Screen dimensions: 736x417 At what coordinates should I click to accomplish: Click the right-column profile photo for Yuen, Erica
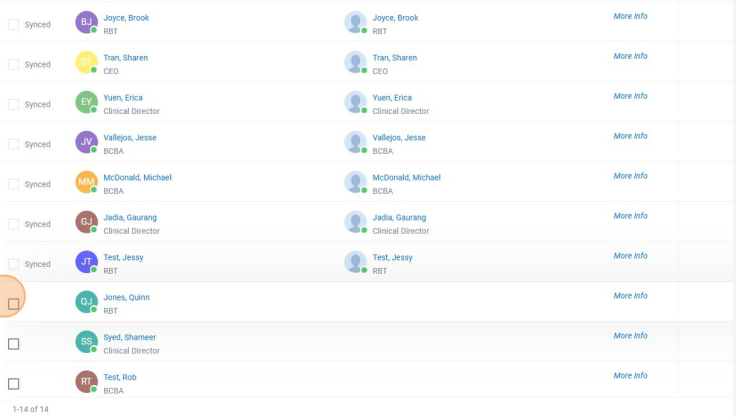(355, 103)
